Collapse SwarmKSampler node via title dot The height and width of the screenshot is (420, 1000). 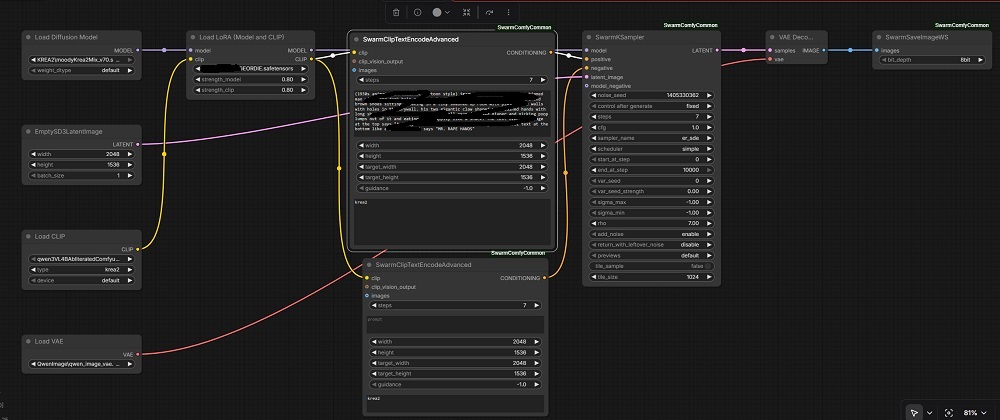point(589,38)
